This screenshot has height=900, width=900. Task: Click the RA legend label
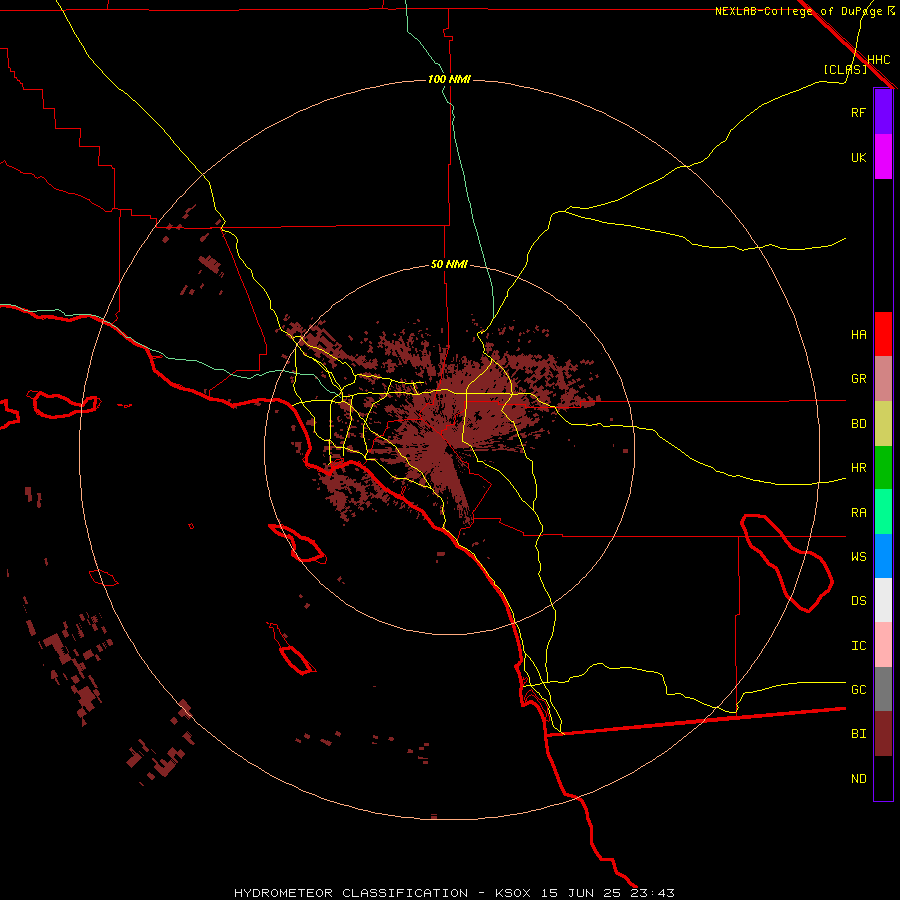coord(859,513)
